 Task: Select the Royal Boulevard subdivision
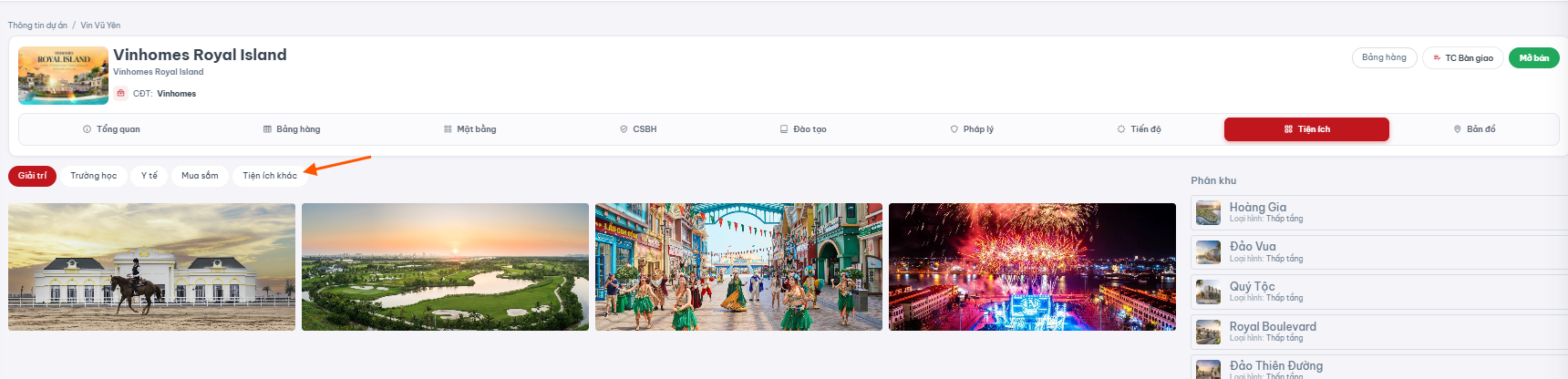1379,332
